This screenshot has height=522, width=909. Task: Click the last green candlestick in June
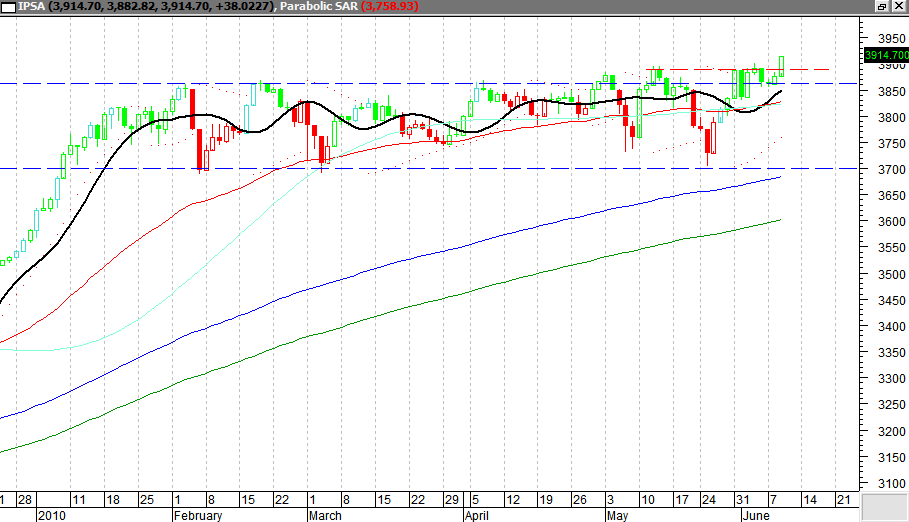[x=781, y=66]
